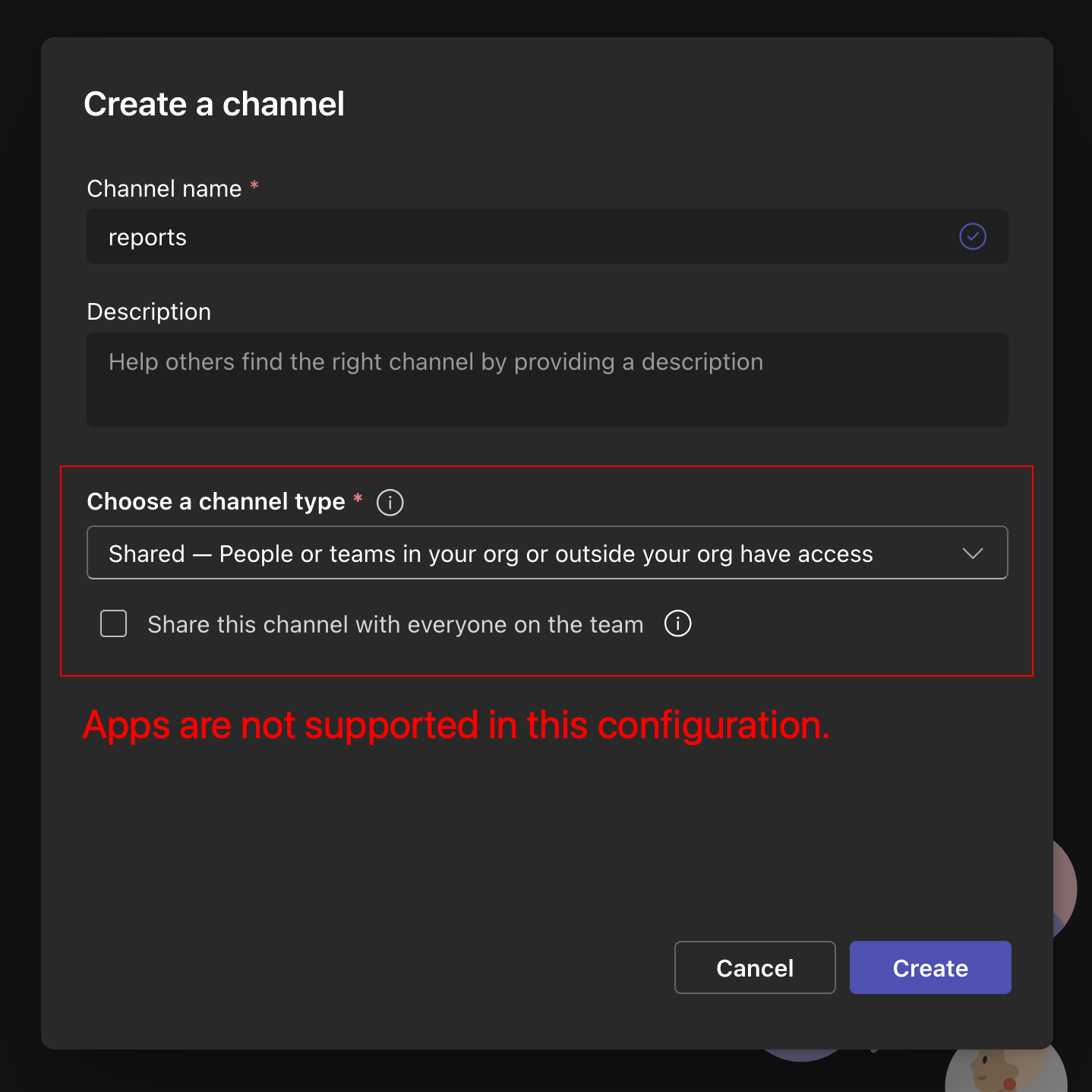Click the 'Description' field label
This screenshot has height=1092, width=1092.
(149, 311)
